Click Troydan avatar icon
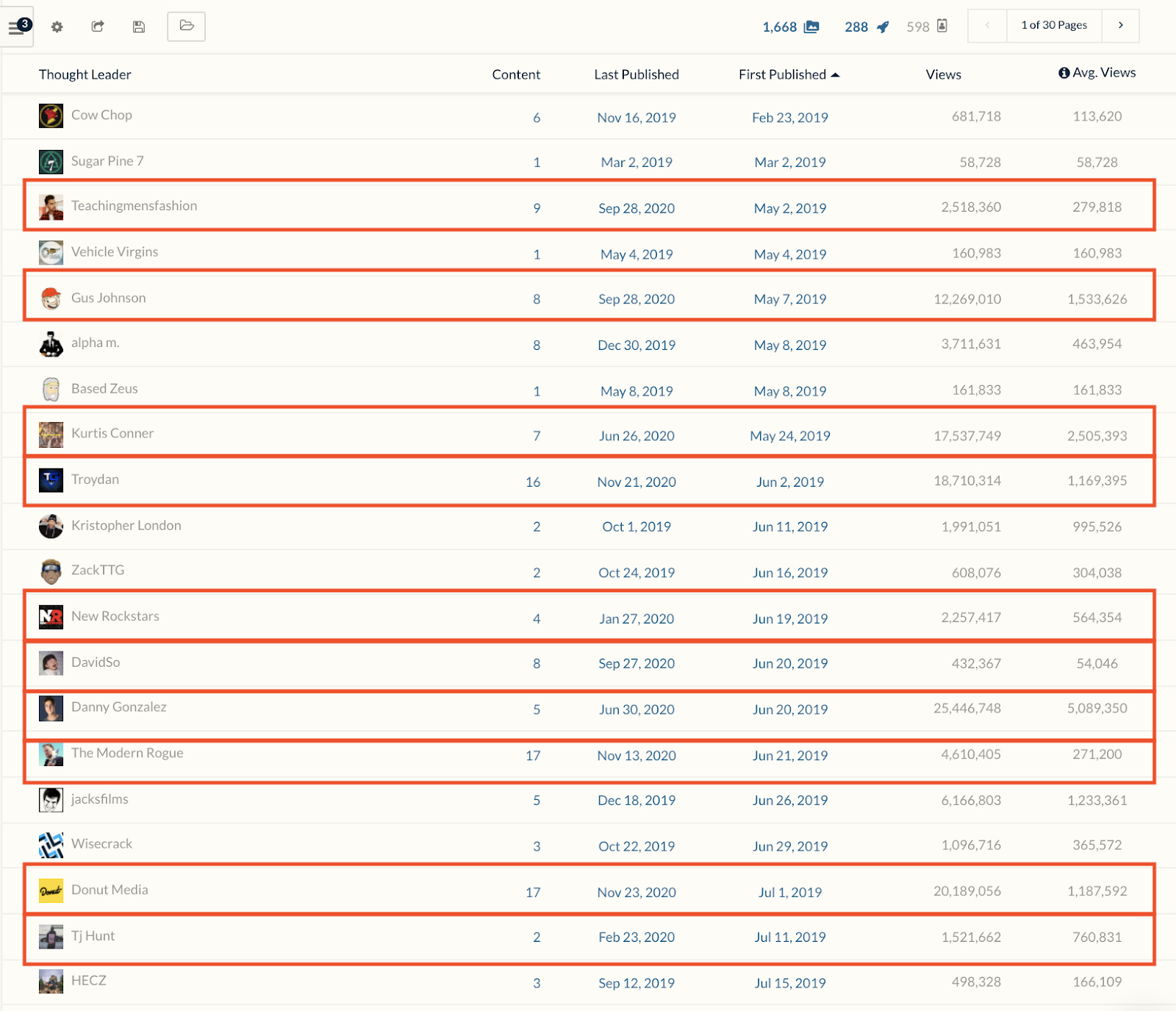 coord(51,481)
